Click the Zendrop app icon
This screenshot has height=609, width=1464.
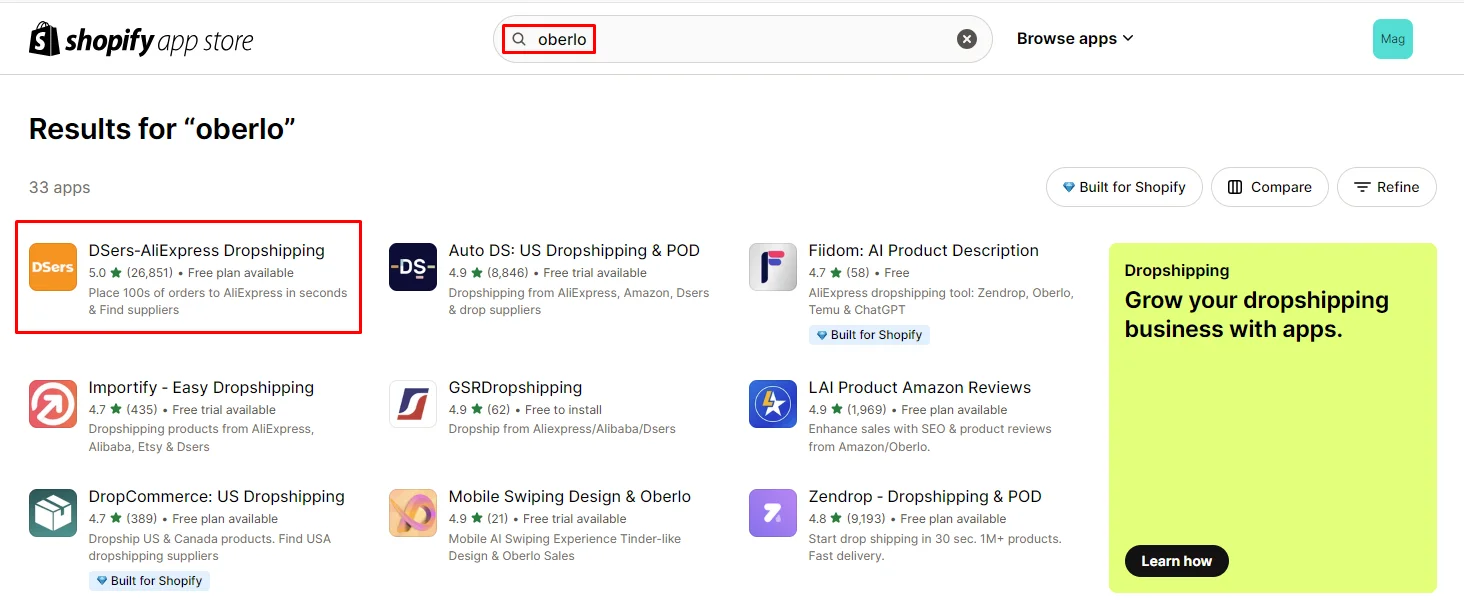(772, 513)
